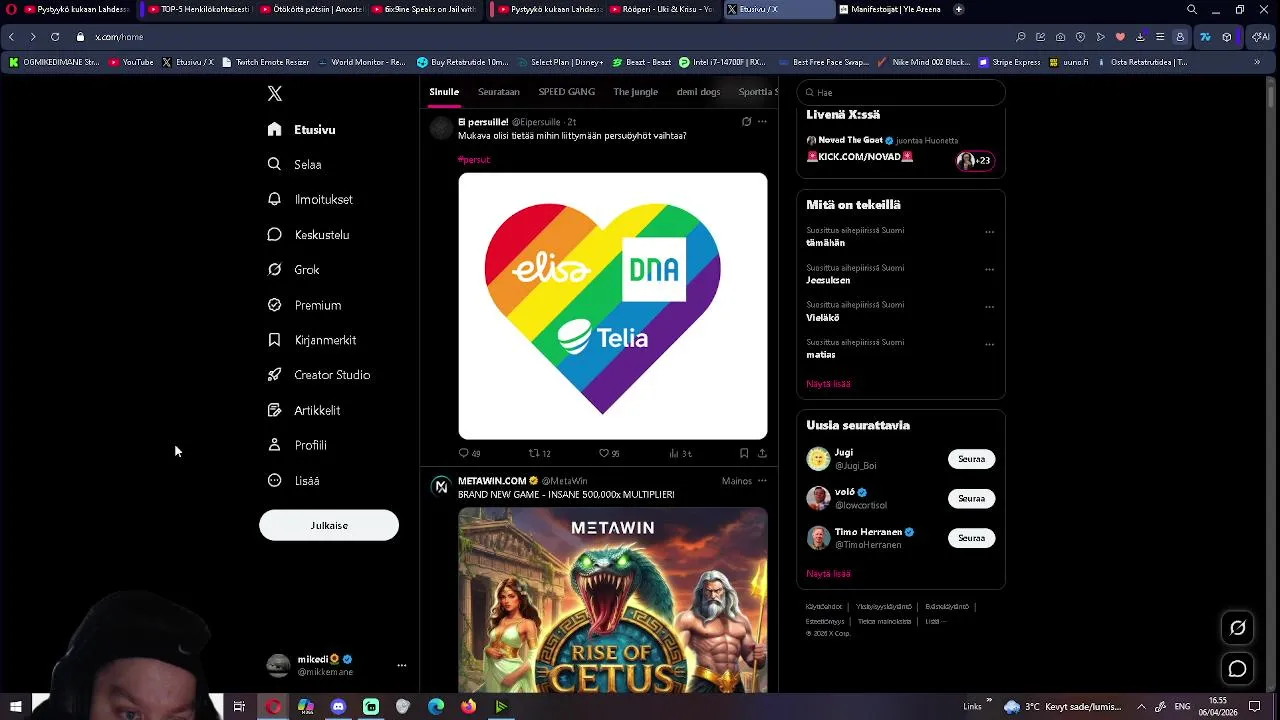The image size is (1280, 720).
Task: Open more options on Ei persuille post
Action: [762, 122]
